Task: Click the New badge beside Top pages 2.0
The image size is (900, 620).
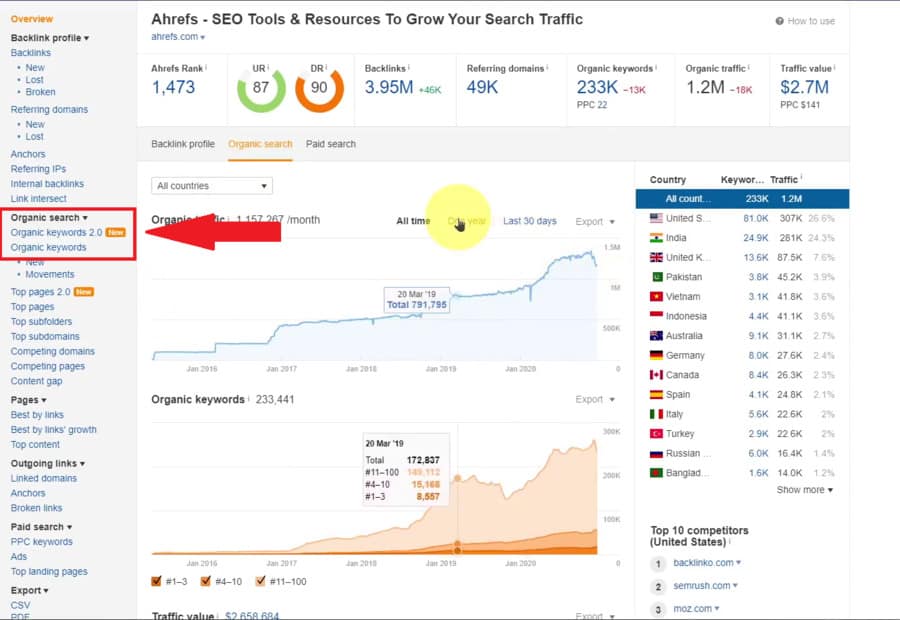Action: point(84,292)
